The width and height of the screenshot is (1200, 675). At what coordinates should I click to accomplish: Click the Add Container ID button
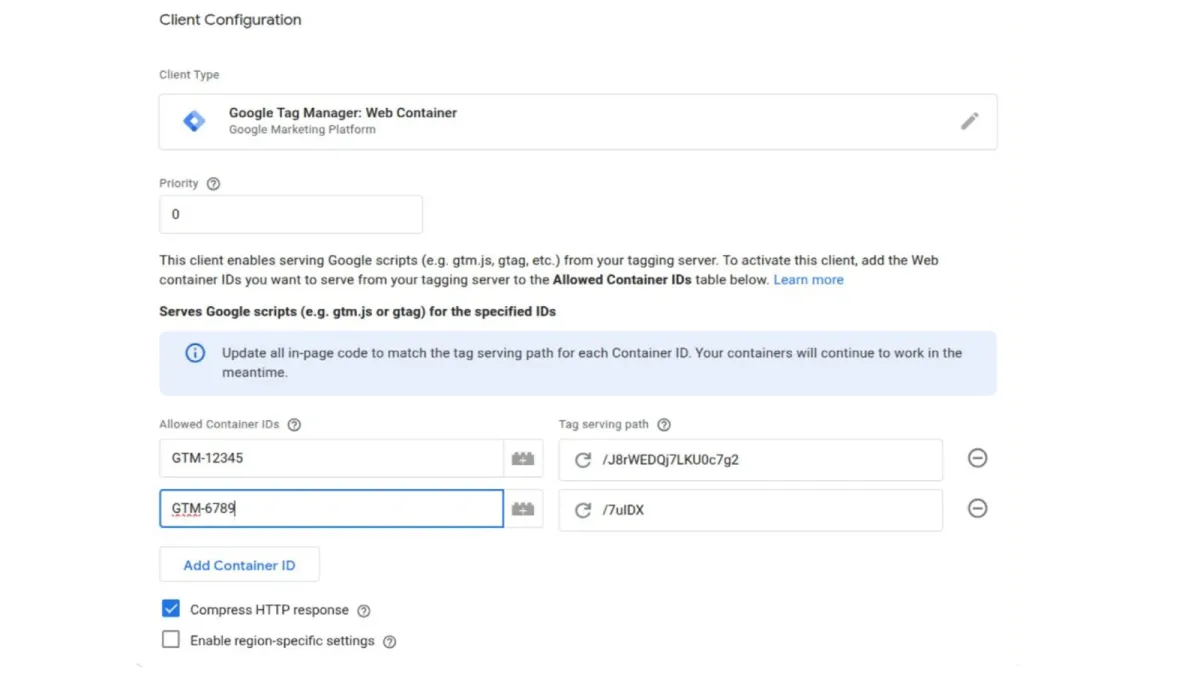[240, 565]
